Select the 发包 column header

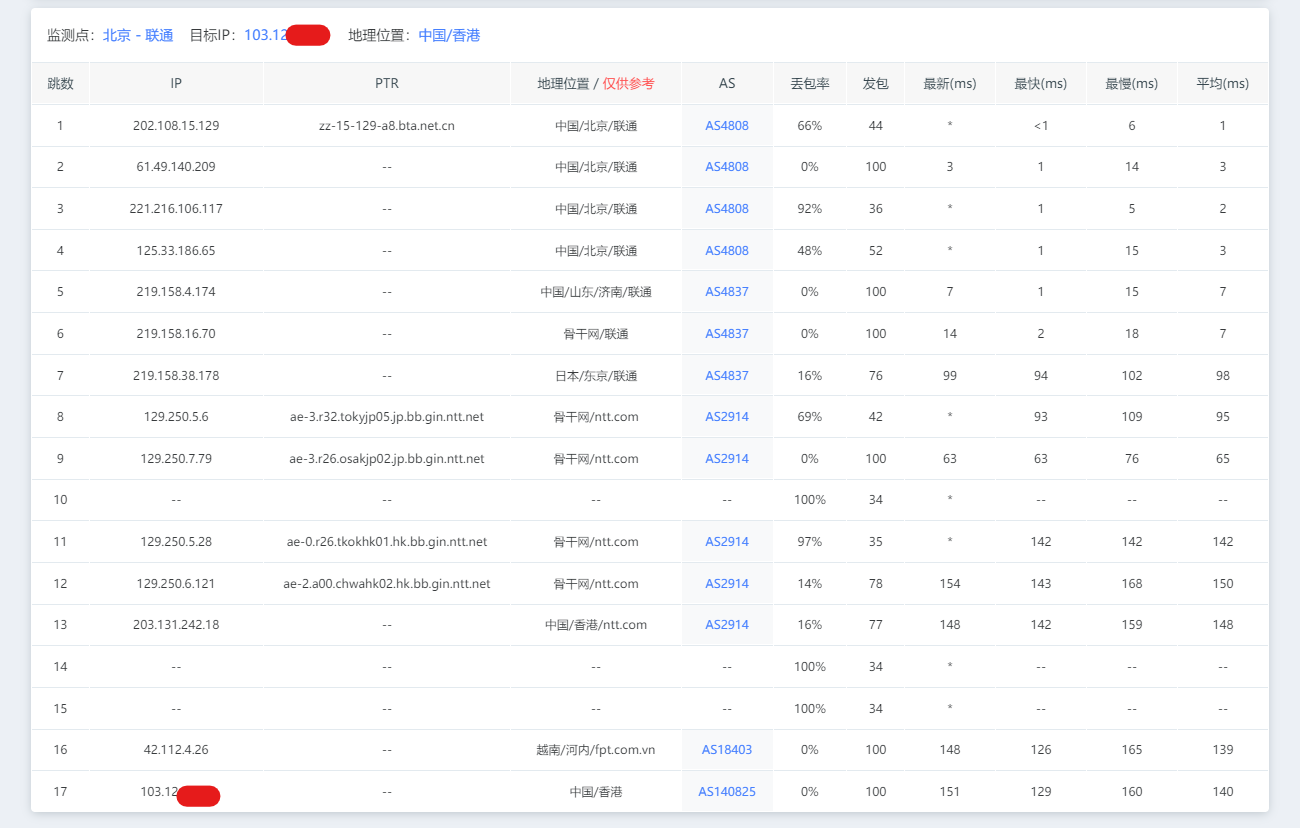(876, 84)
